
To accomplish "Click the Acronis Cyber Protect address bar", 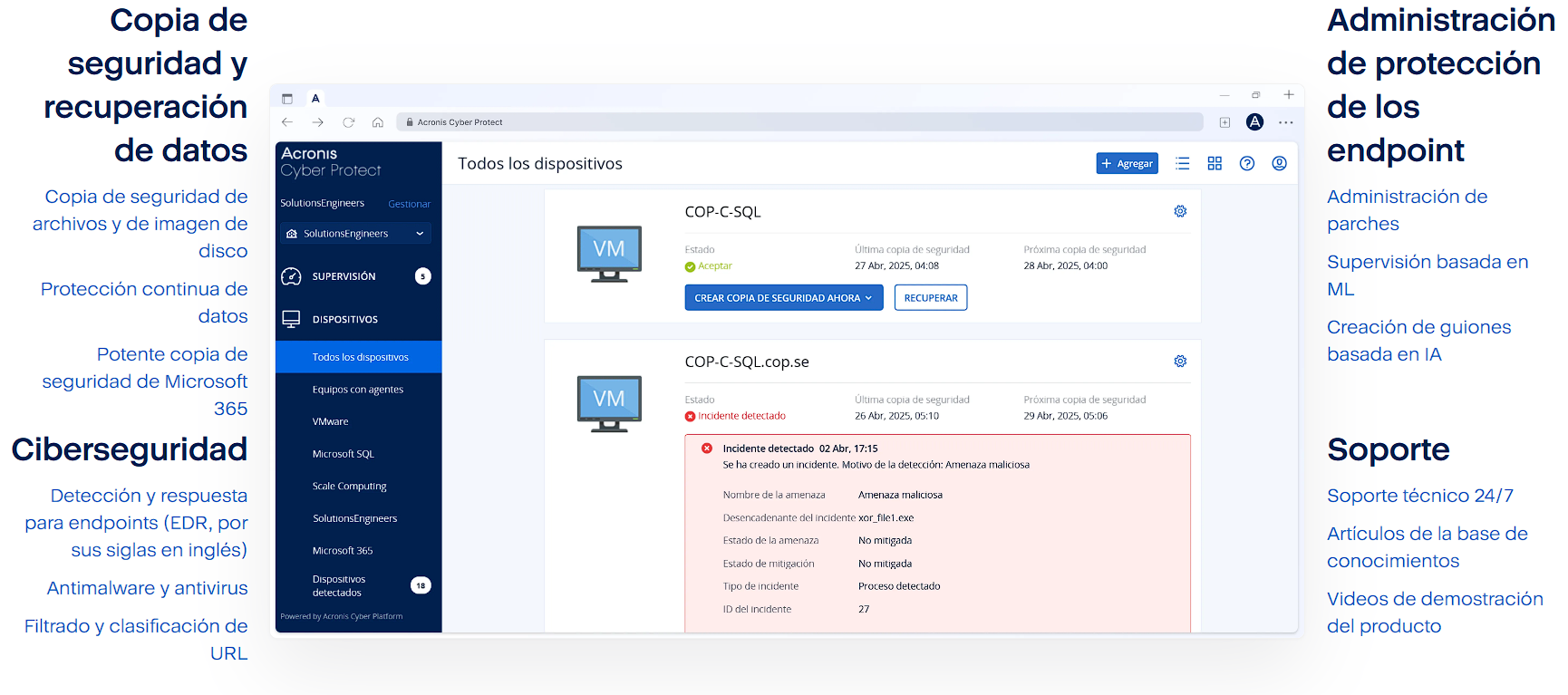I will point(798,122).
